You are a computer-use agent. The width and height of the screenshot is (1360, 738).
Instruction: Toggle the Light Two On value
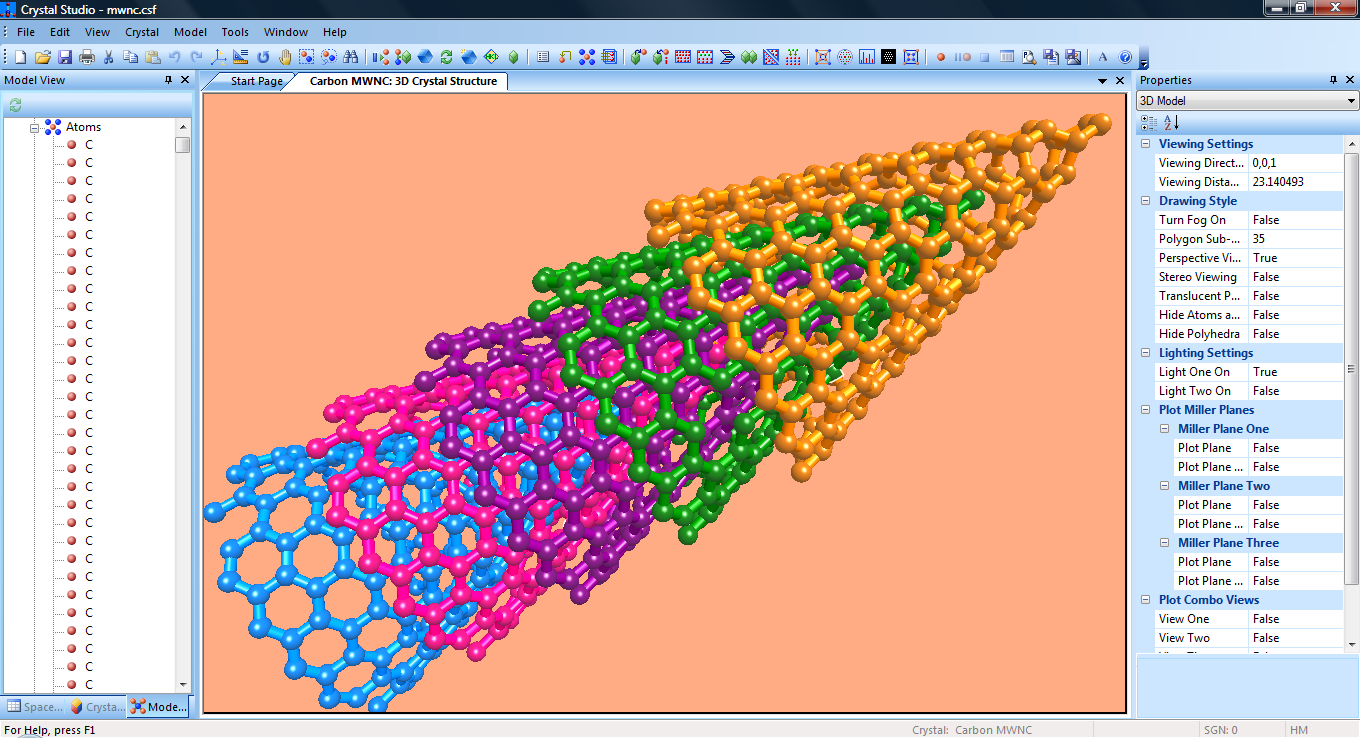(x=1295, y=391)
